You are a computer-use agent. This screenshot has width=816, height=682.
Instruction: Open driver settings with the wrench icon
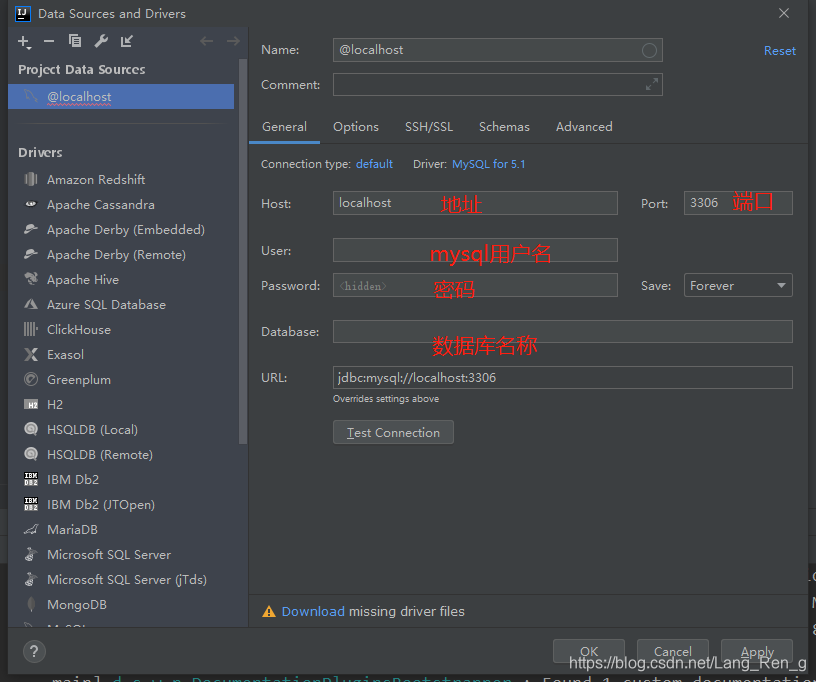(101, 41)
